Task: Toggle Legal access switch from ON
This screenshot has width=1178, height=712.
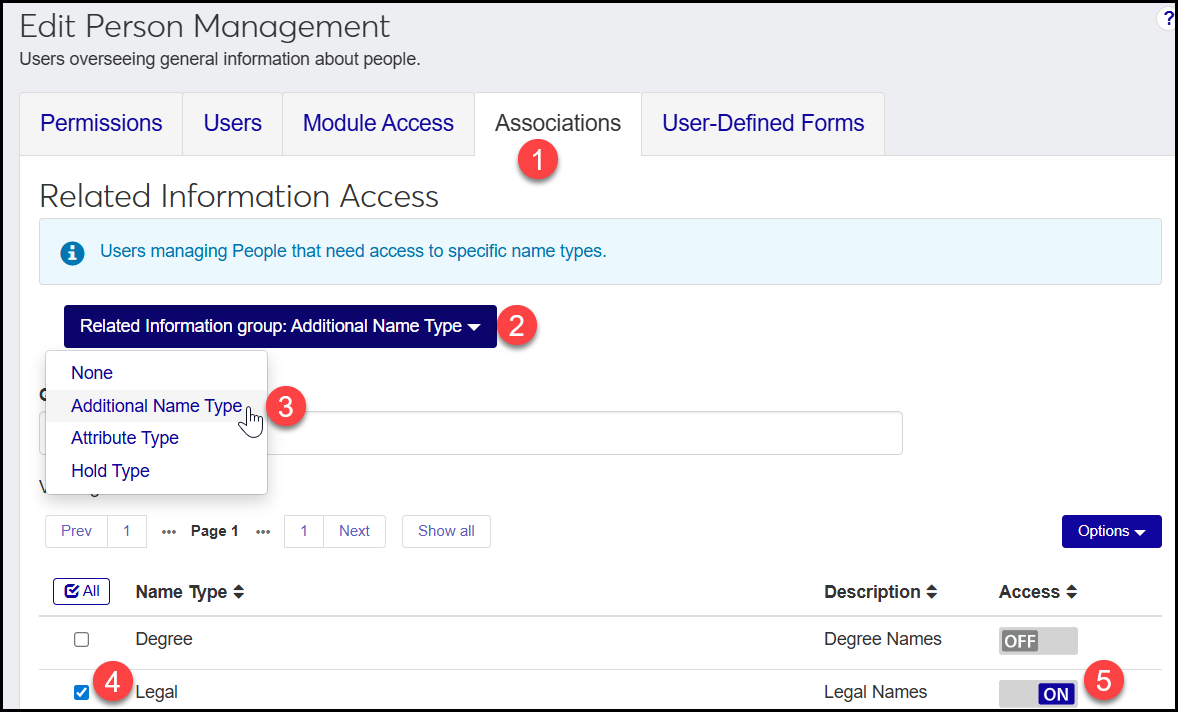Action: pyautogui.click(x=1038, y=693)
